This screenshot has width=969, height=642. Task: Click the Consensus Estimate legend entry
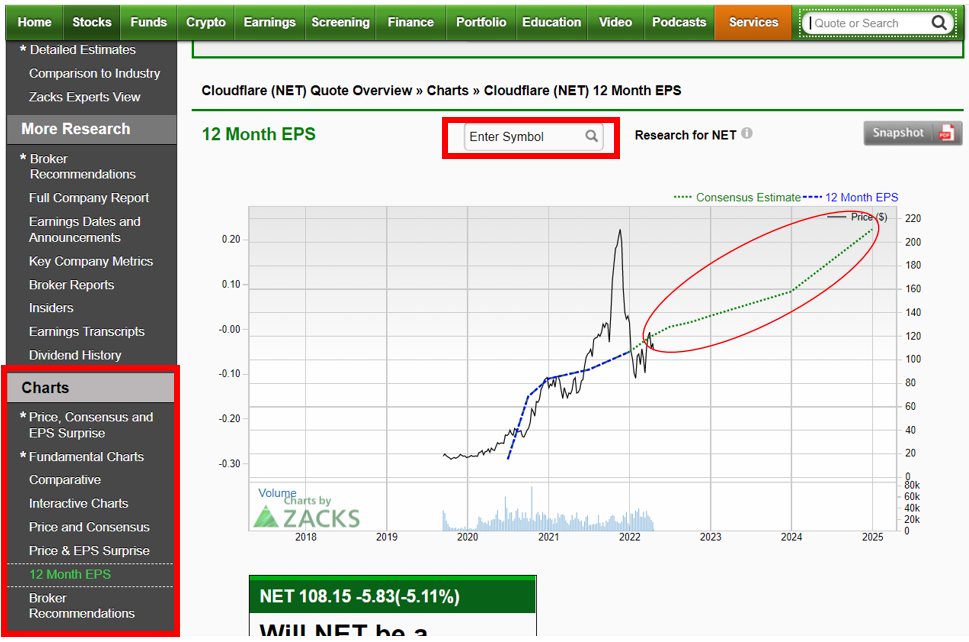click(x=737, y=197)
